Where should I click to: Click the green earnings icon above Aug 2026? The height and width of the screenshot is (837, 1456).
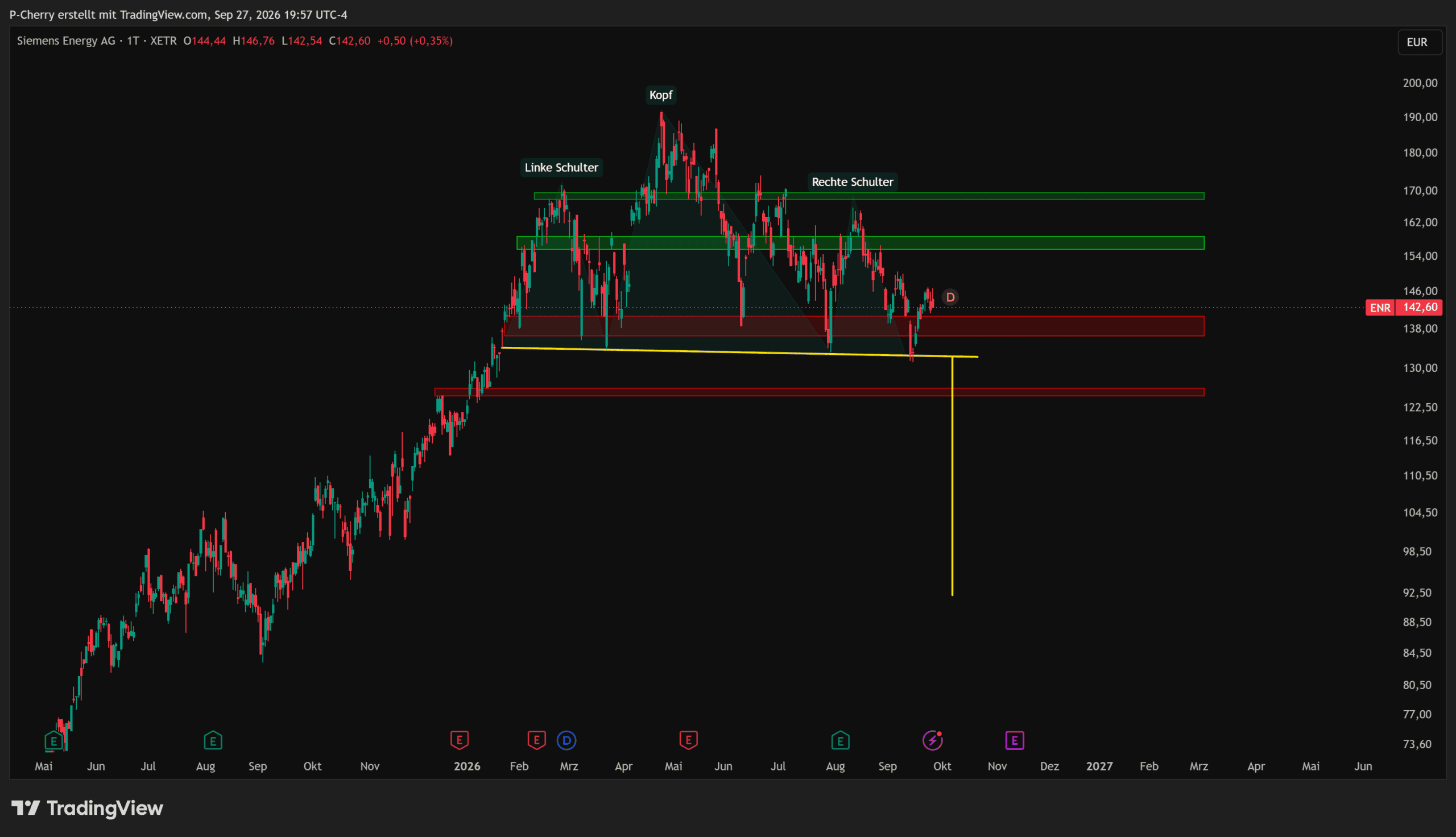coord(840,740)
